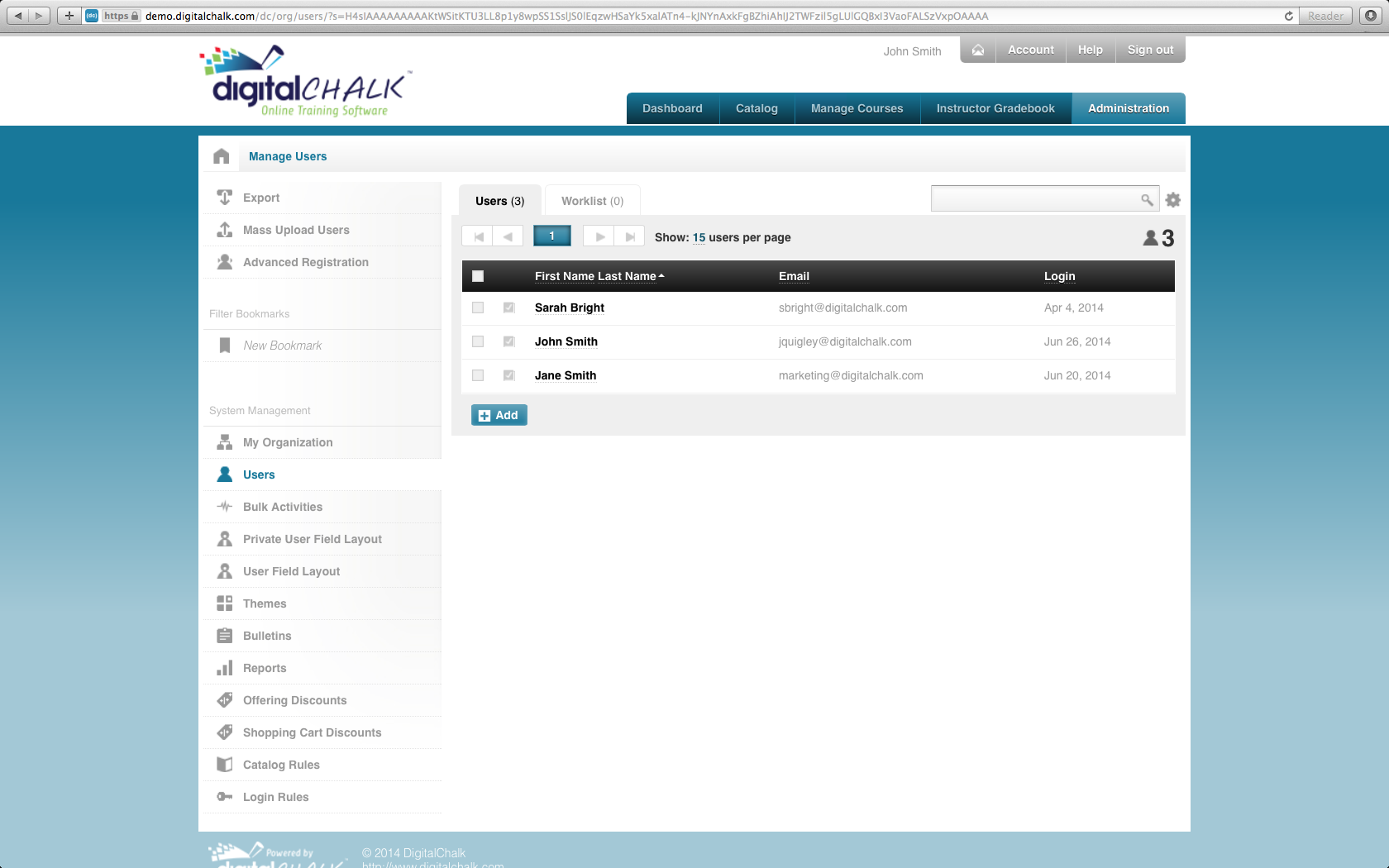
Task: Jump to the last page of users
Action: (x=629, y=236)
